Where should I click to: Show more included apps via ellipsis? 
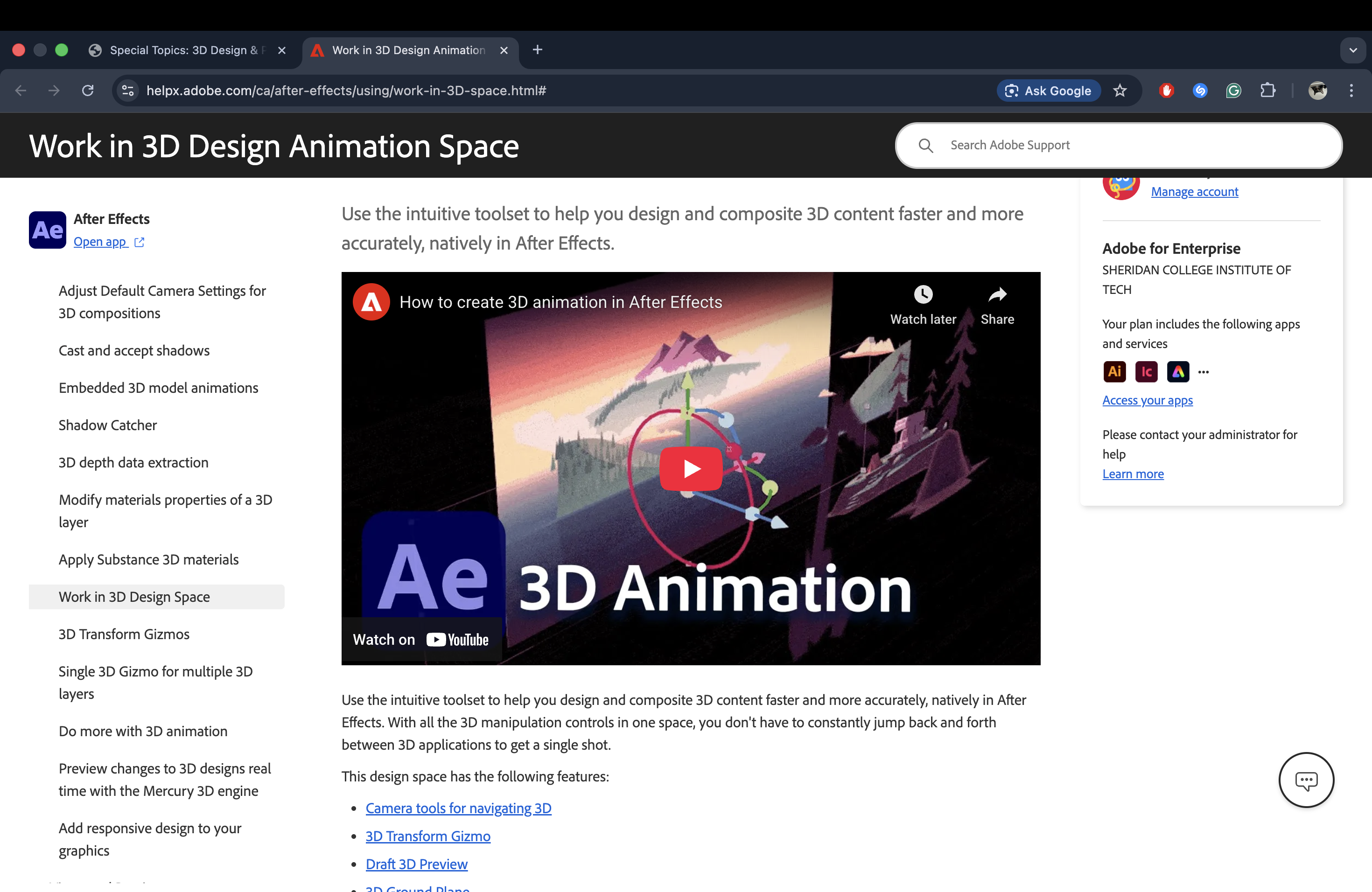coord(1204,372)
